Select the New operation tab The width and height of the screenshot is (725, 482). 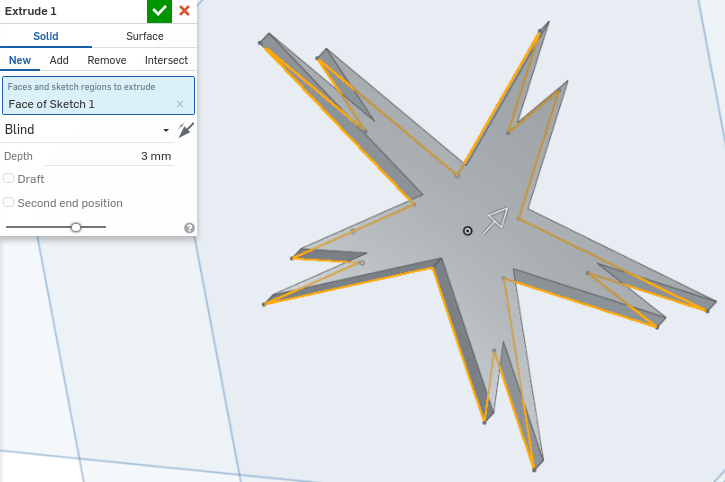point(20,60)
